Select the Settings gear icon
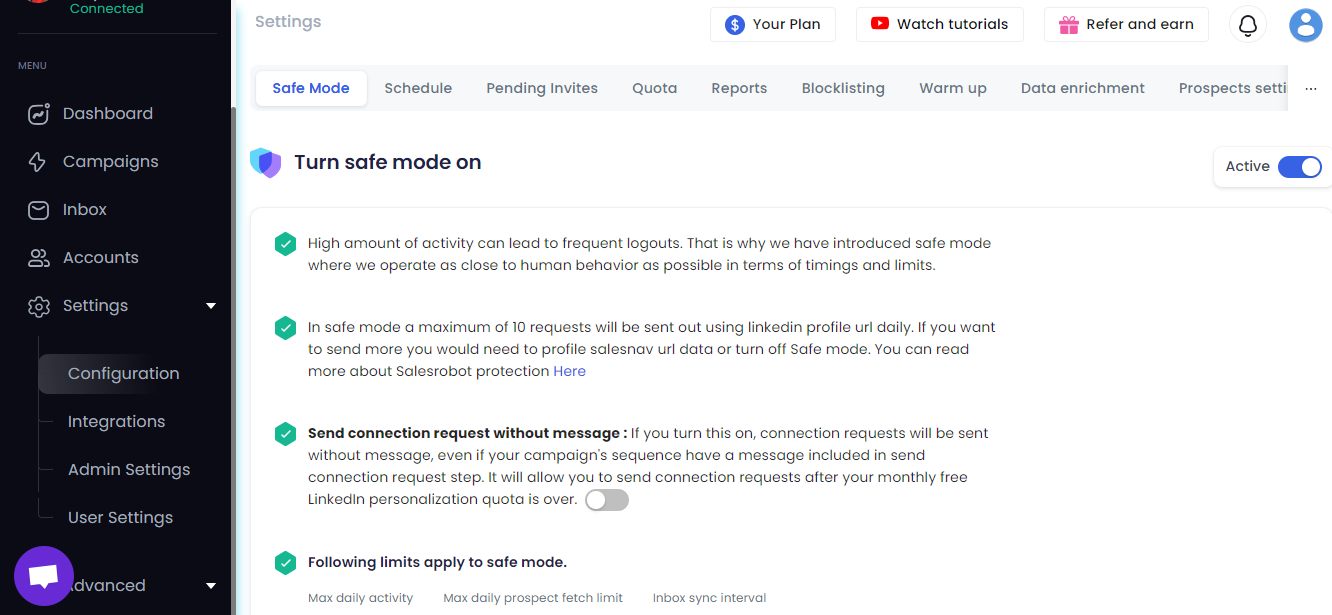This screenshot has width=1332, height=615. pyautogui.click(x=38, y=305)
